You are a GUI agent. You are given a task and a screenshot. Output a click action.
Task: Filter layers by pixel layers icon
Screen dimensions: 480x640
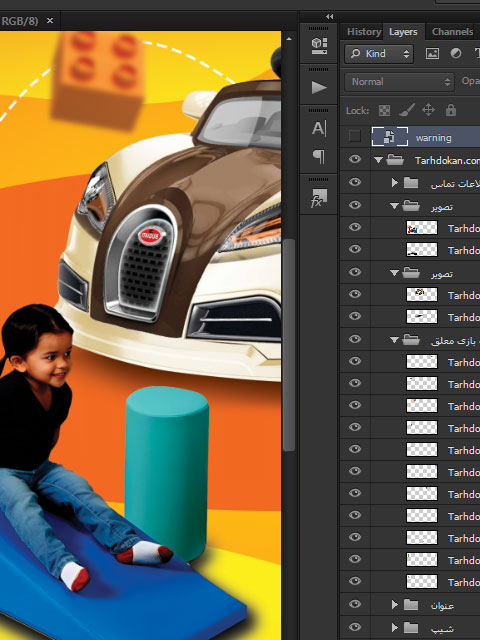432,53
